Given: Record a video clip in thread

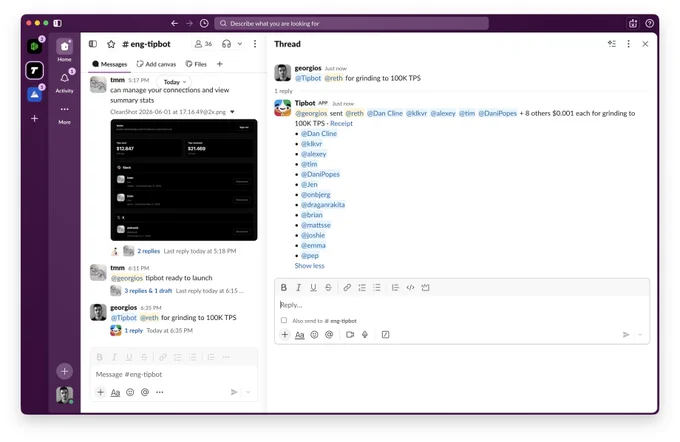Looking at the screenshot, I should click(350, 335).
